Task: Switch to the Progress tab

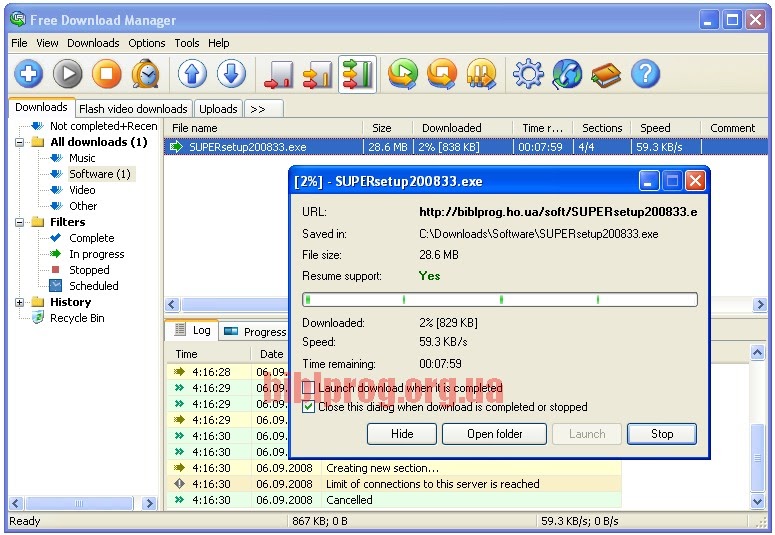Action: pyautogui.click(x=256, y=332)
